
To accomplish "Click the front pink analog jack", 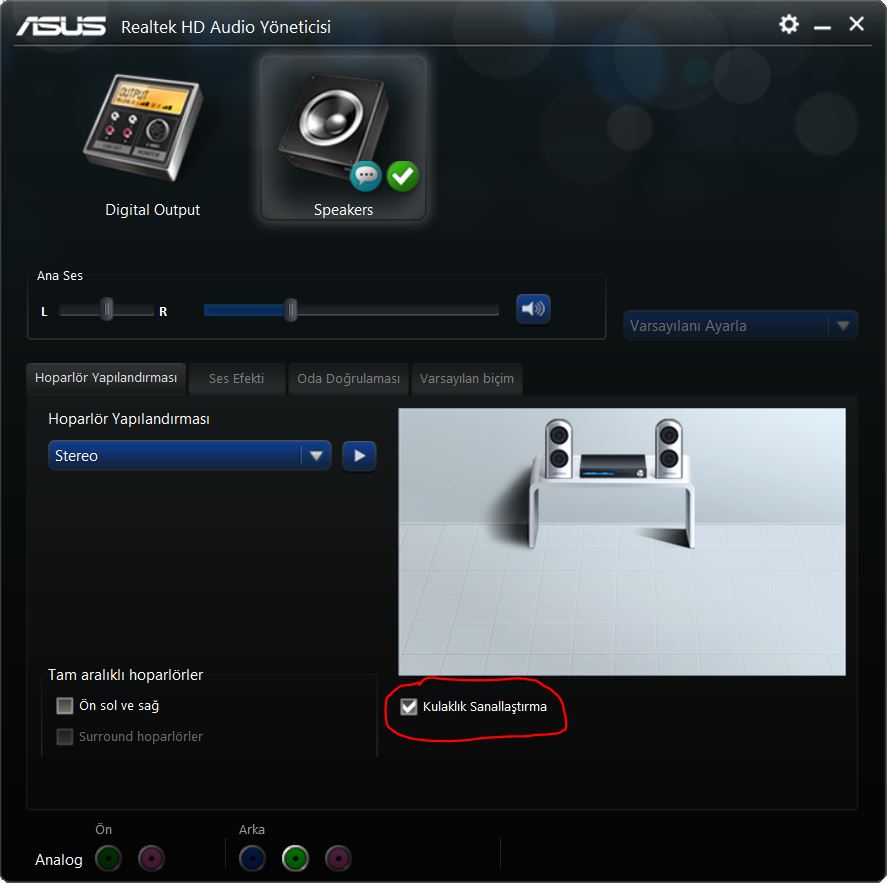I will tap(151, 858).
